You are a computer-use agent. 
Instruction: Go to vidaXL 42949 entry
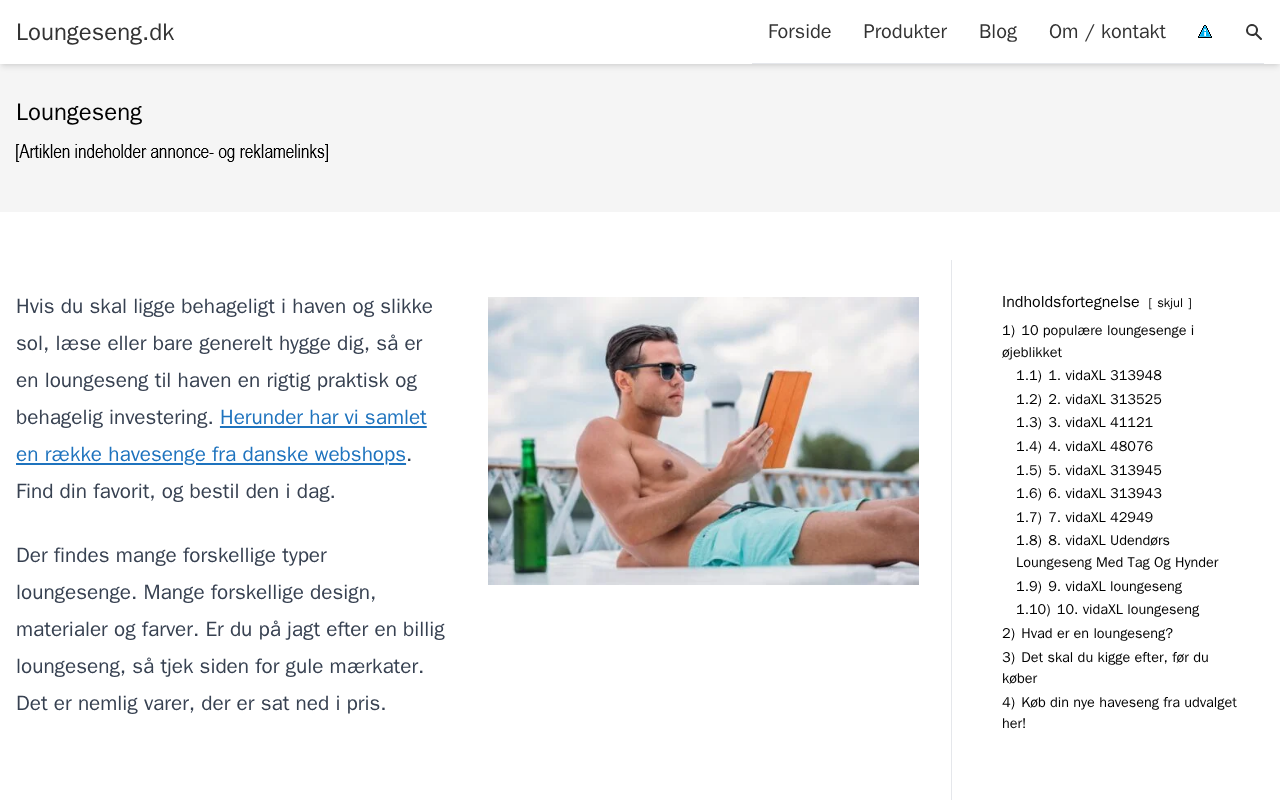tap(1100, 518)
